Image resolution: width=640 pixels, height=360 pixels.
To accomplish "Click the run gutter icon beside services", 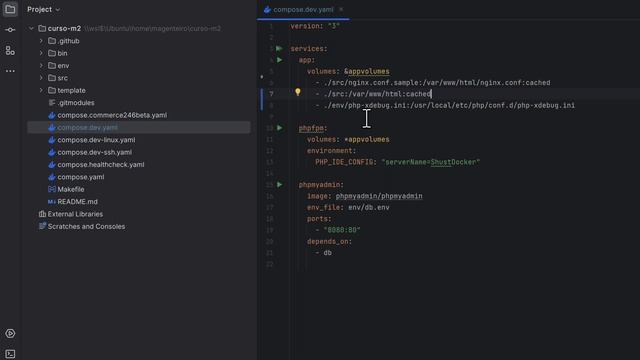I will (x=279, y=49).
